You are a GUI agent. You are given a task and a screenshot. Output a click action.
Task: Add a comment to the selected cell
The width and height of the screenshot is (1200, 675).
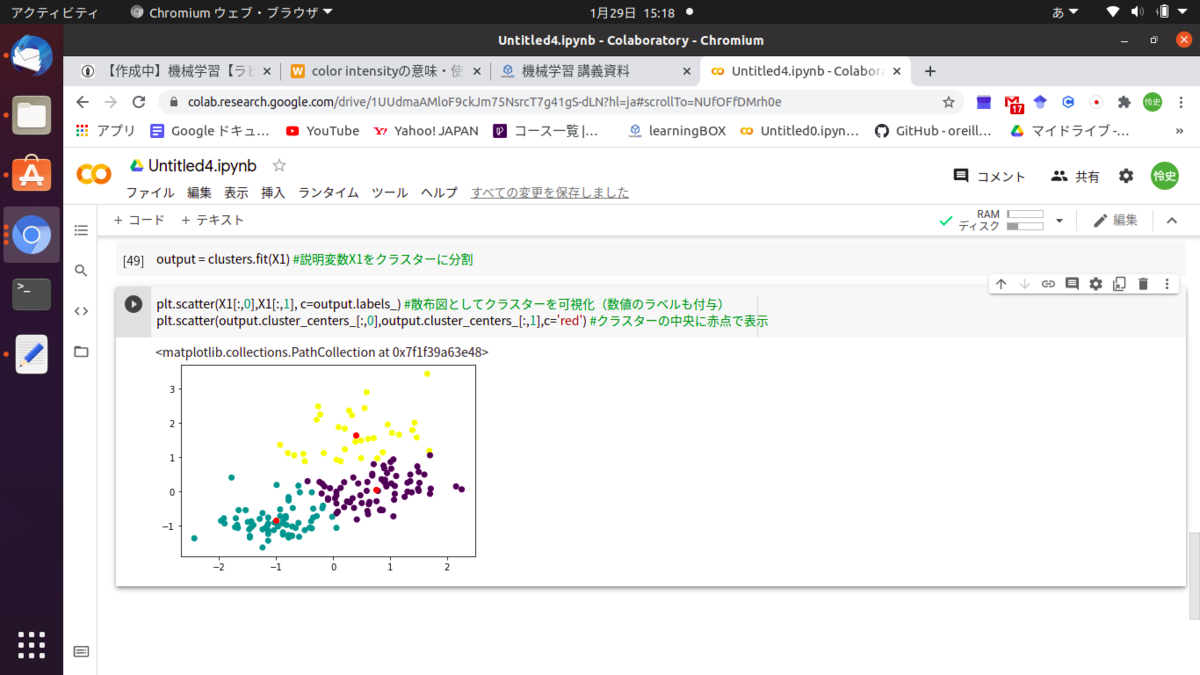point(1072,284)
